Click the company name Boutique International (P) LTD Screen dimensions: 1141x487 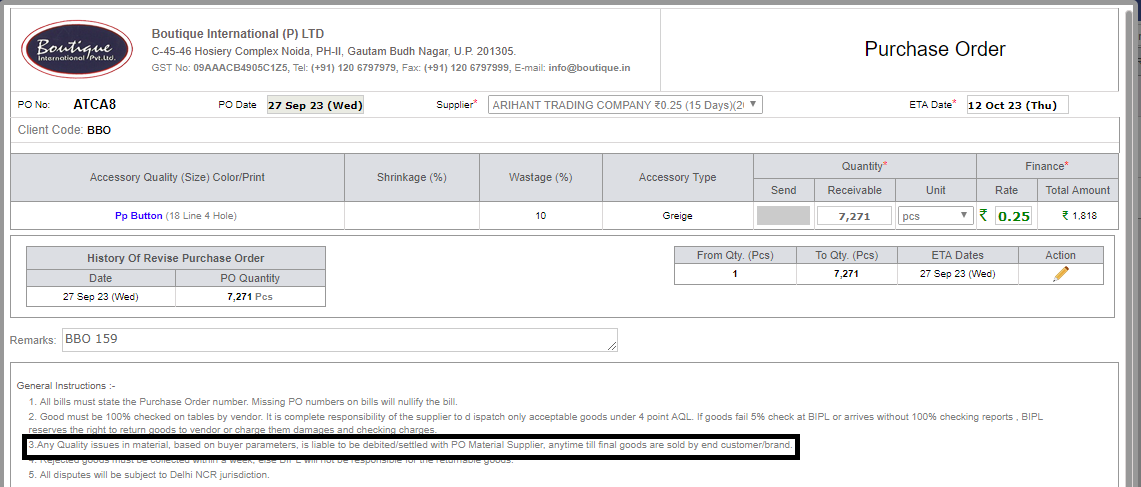238,33
